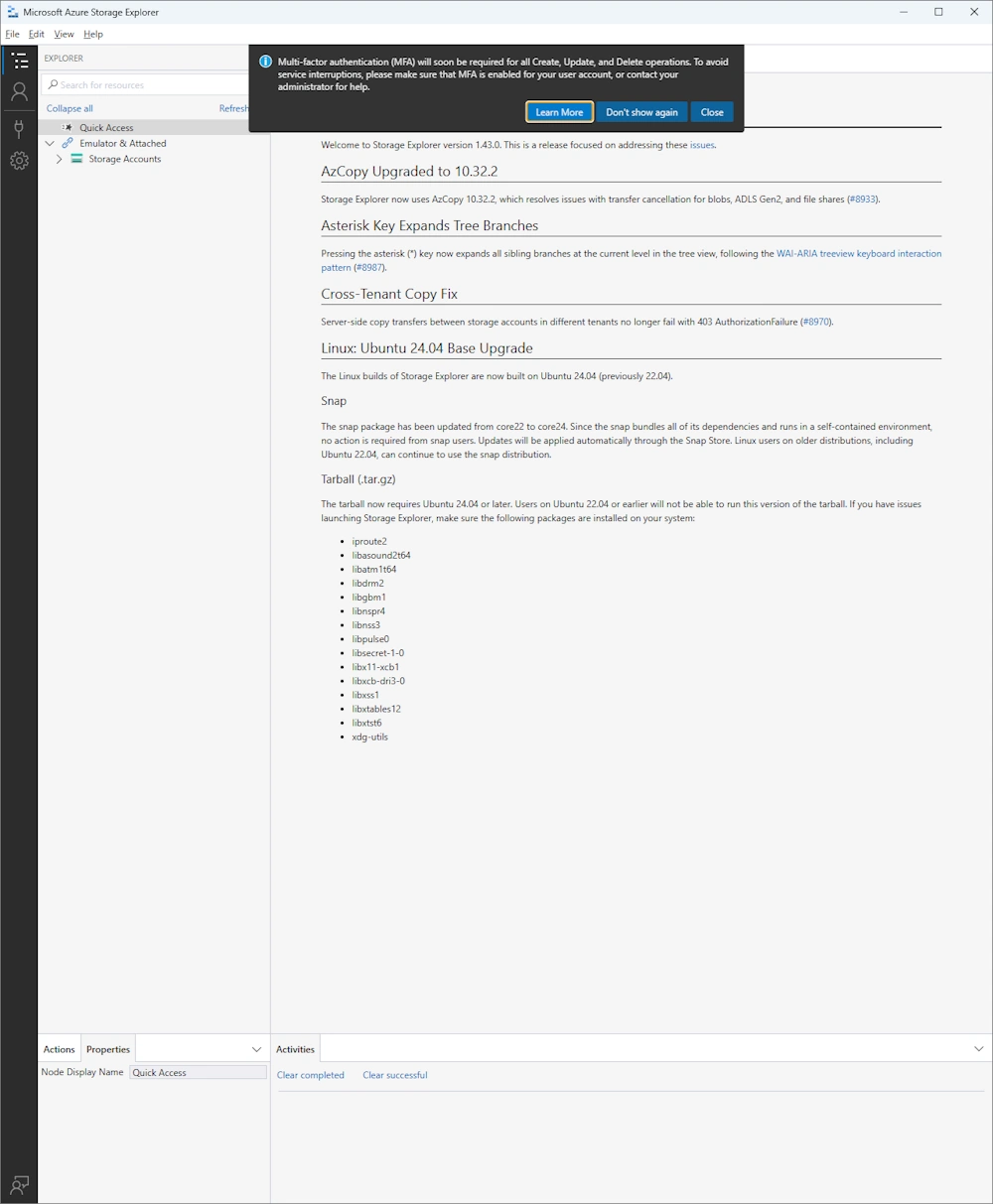Viewport: 993px width, 1204px height.
Task: Click the plug-shaped Connect icon
Action: pos(19,128)
